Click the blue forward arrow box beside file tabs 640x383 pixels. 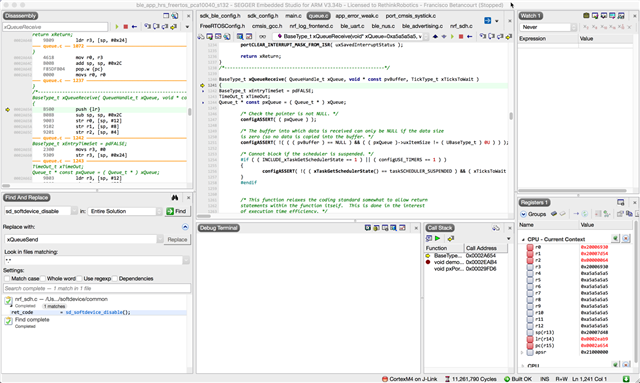pyautogui.click(x=487, y=20)
